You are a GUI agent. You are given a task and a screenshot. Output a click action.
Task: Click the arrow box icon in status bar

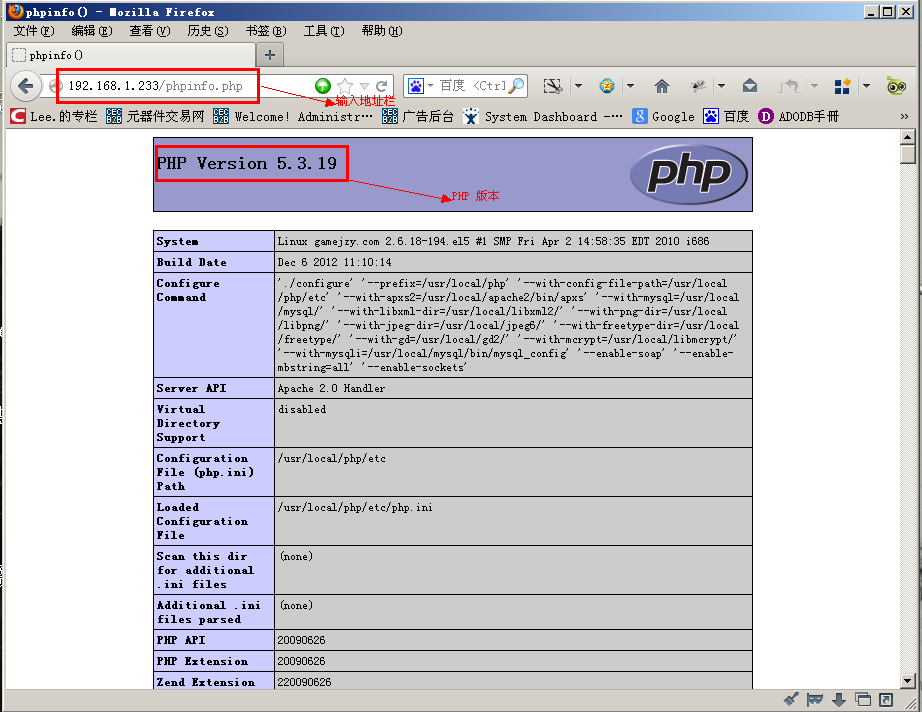pos(886,700)
